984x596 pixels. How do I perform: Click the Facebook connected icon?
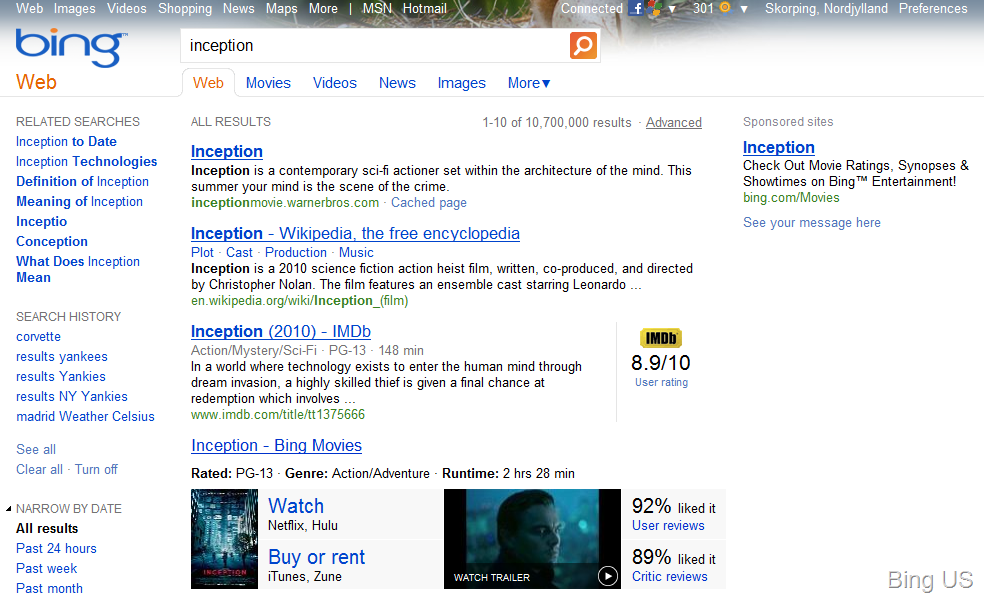pyautogui.click(x=637, y=9)
